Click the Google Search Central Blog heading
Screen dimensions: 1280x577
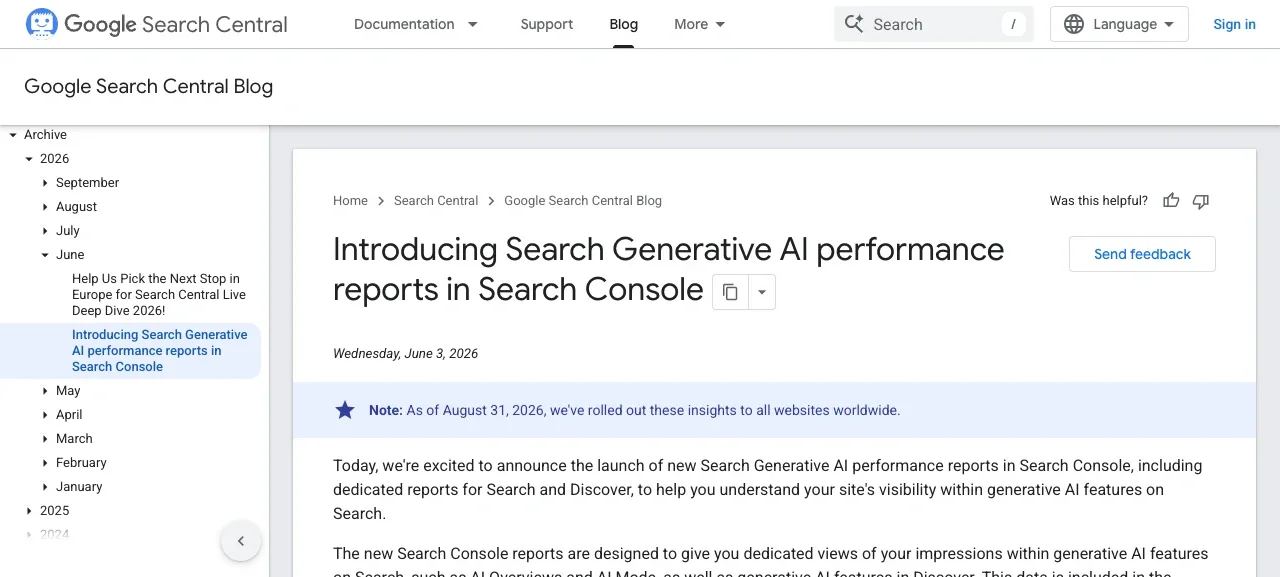click(x=149, y=87)
